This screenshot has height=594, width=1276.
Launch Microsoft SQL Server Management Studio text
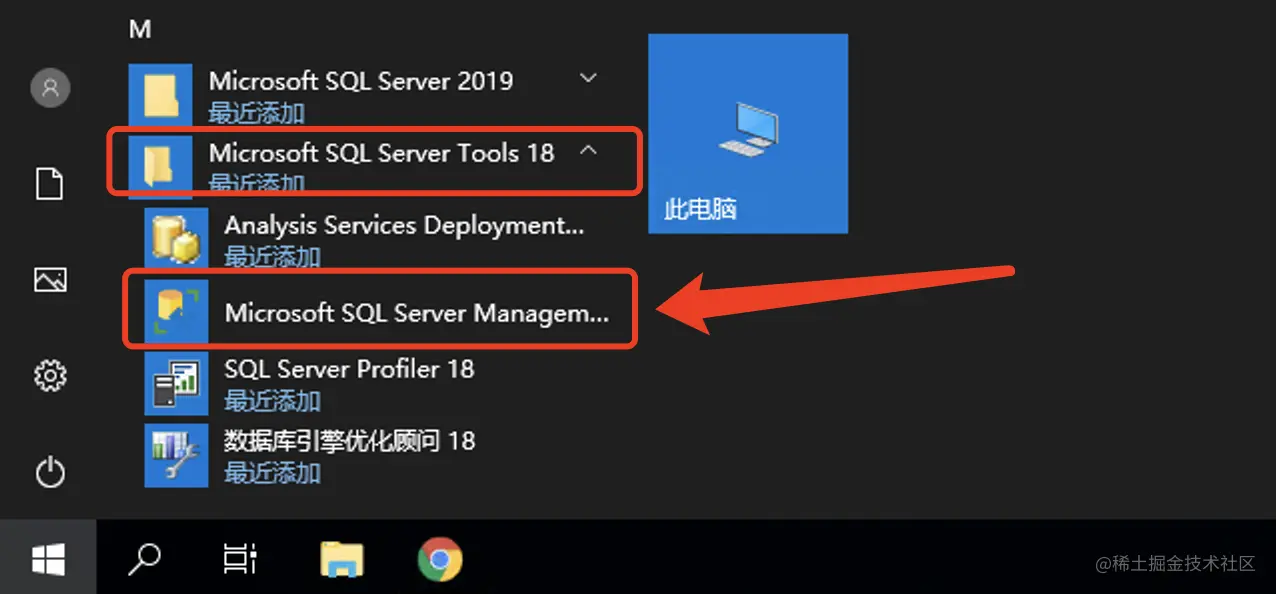pyautogui.click(x=417, y=312)
